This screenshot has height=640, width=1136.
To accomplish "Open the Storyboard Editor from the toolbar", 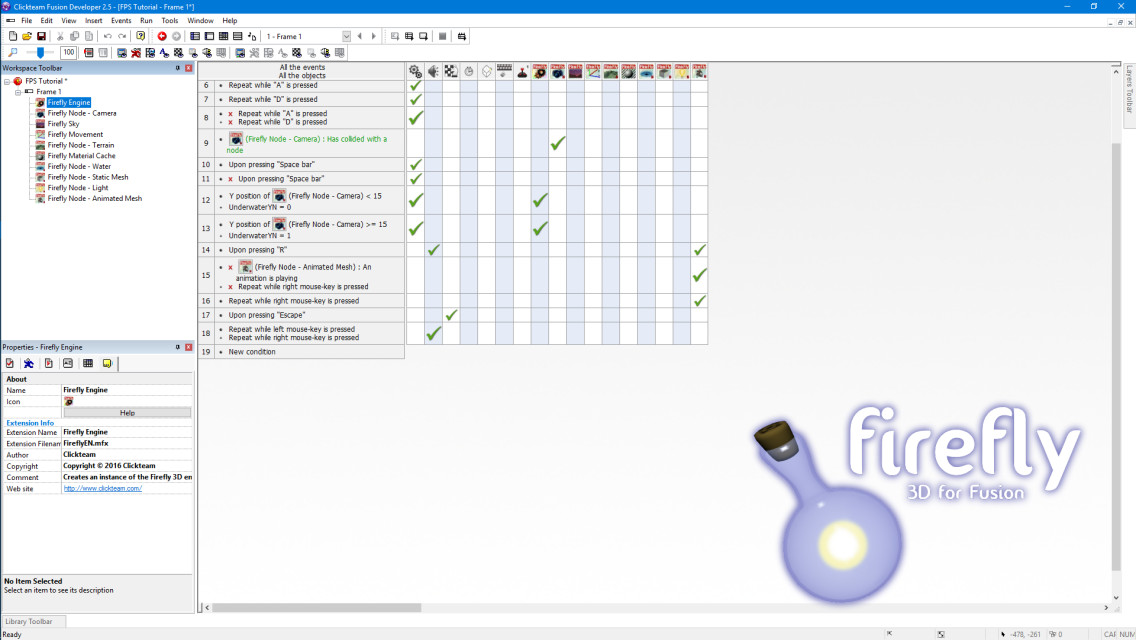I will tap(194, 36).
